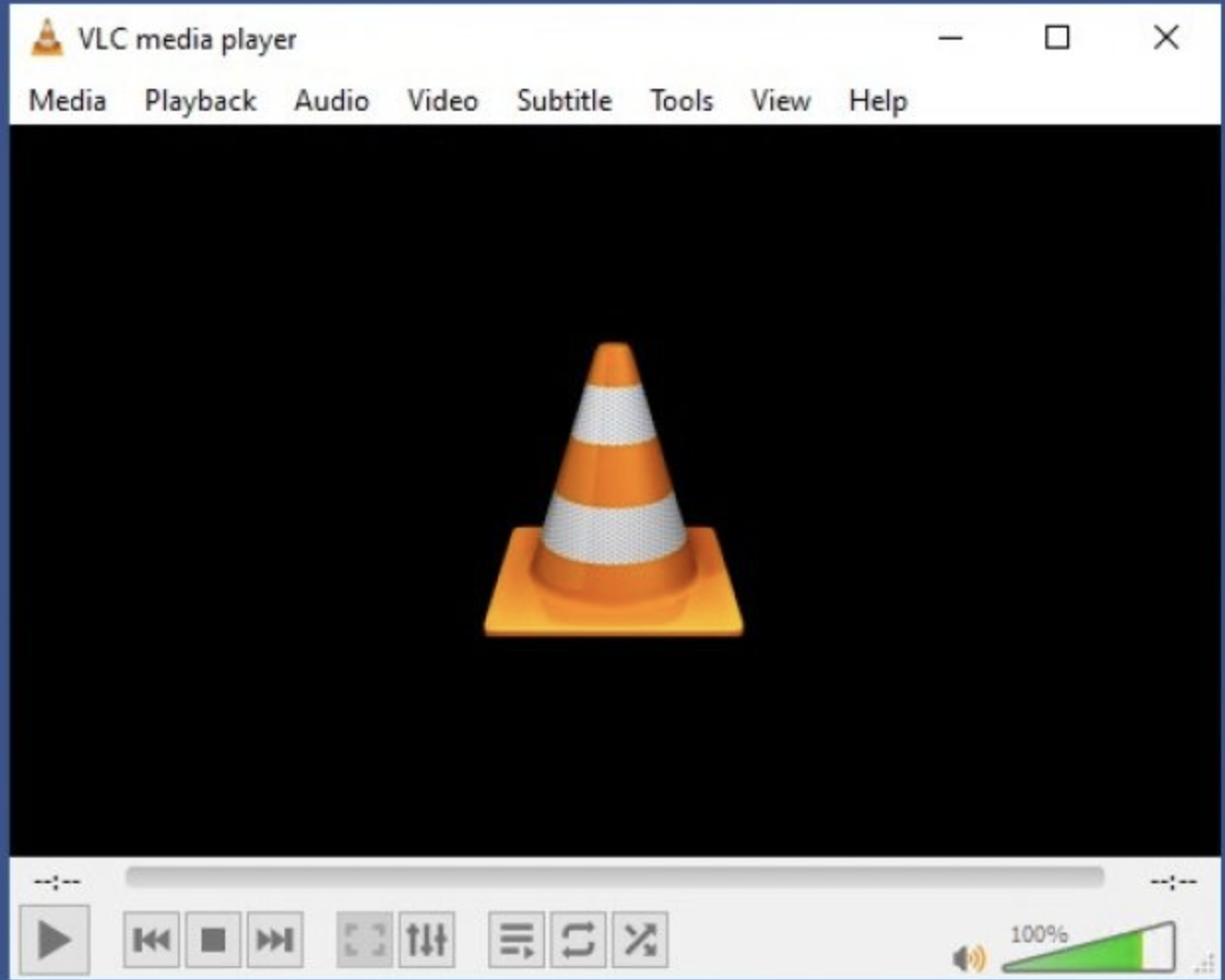
Task: Toggle loop repeat mode
Action: pyautogui.click(x=578, y=939)
